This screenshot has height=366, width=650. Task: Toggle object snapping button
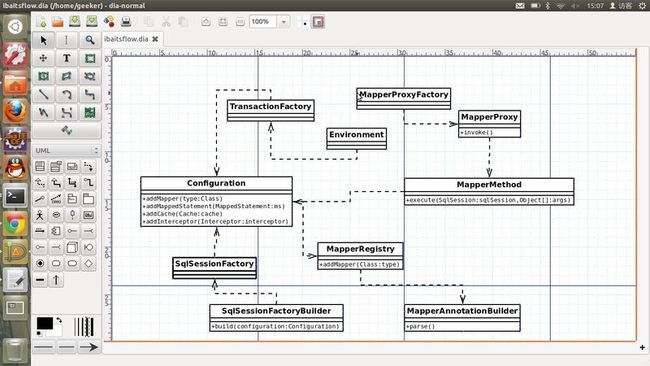[x=318, y=22]
